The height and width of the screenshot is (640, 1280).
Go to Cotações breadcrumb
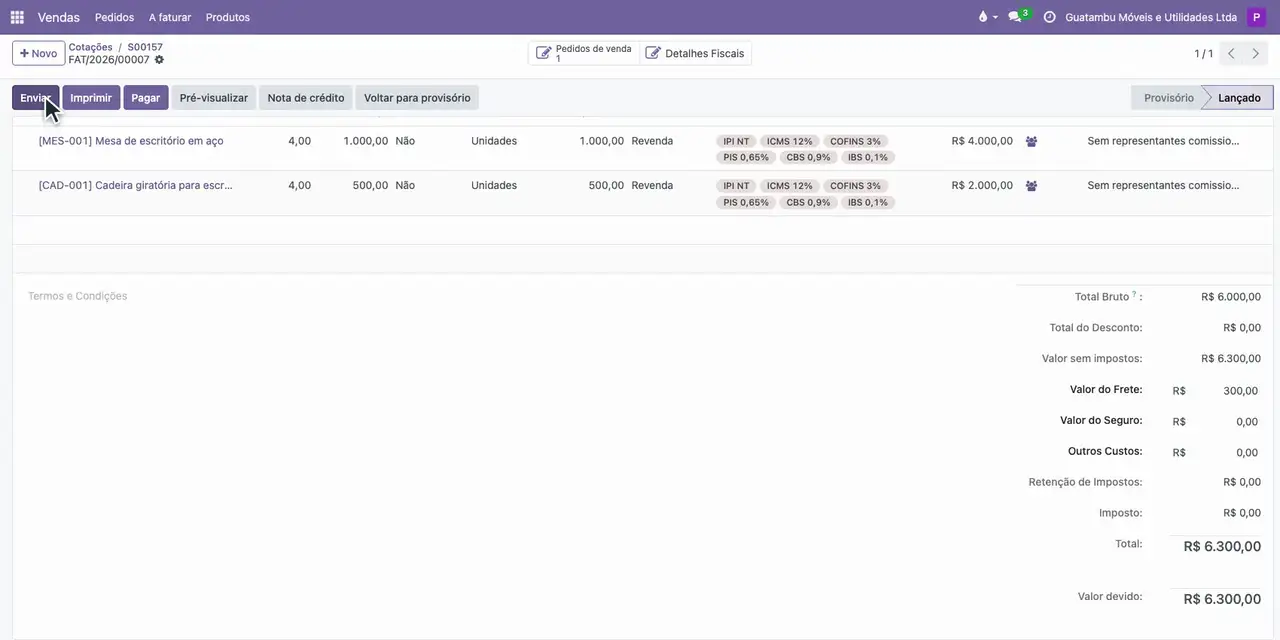click(90, 47)
